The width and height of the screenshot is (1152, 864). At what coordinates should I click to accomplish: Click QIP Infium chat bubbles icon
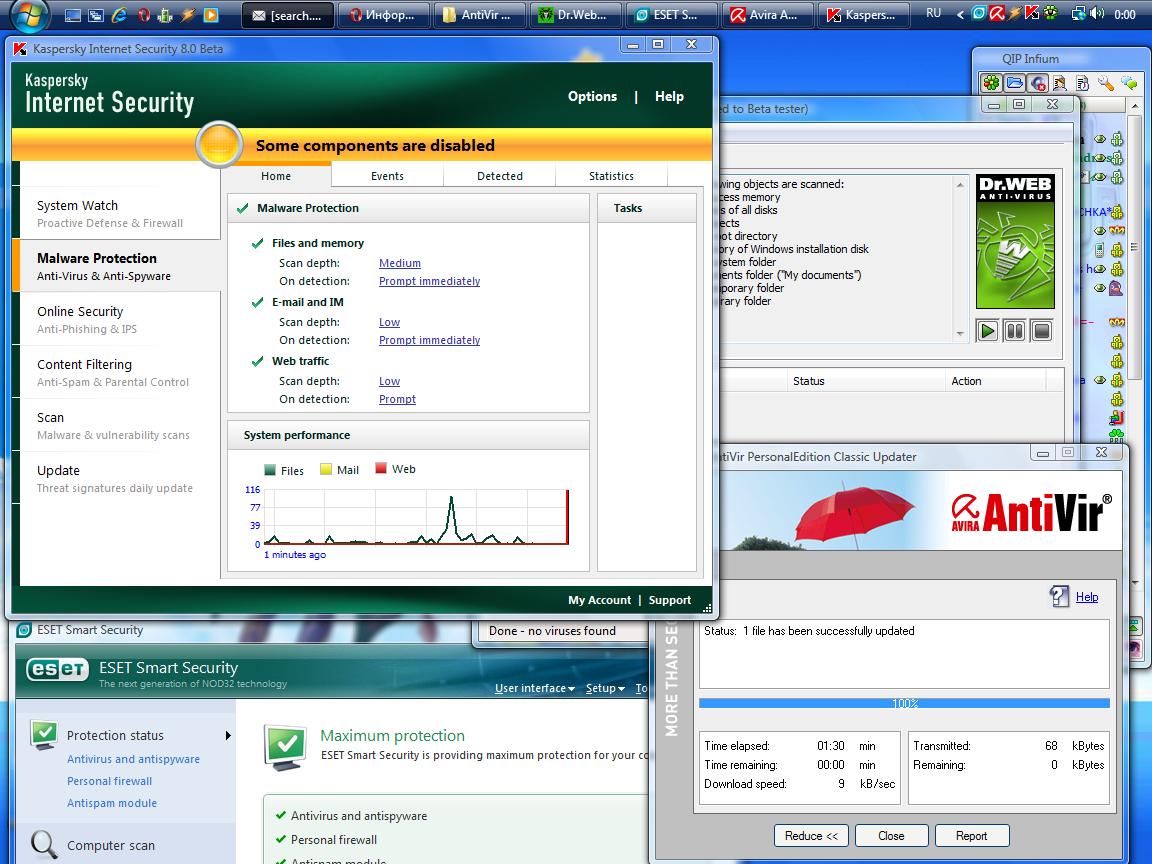click(x=1128, y=83)
